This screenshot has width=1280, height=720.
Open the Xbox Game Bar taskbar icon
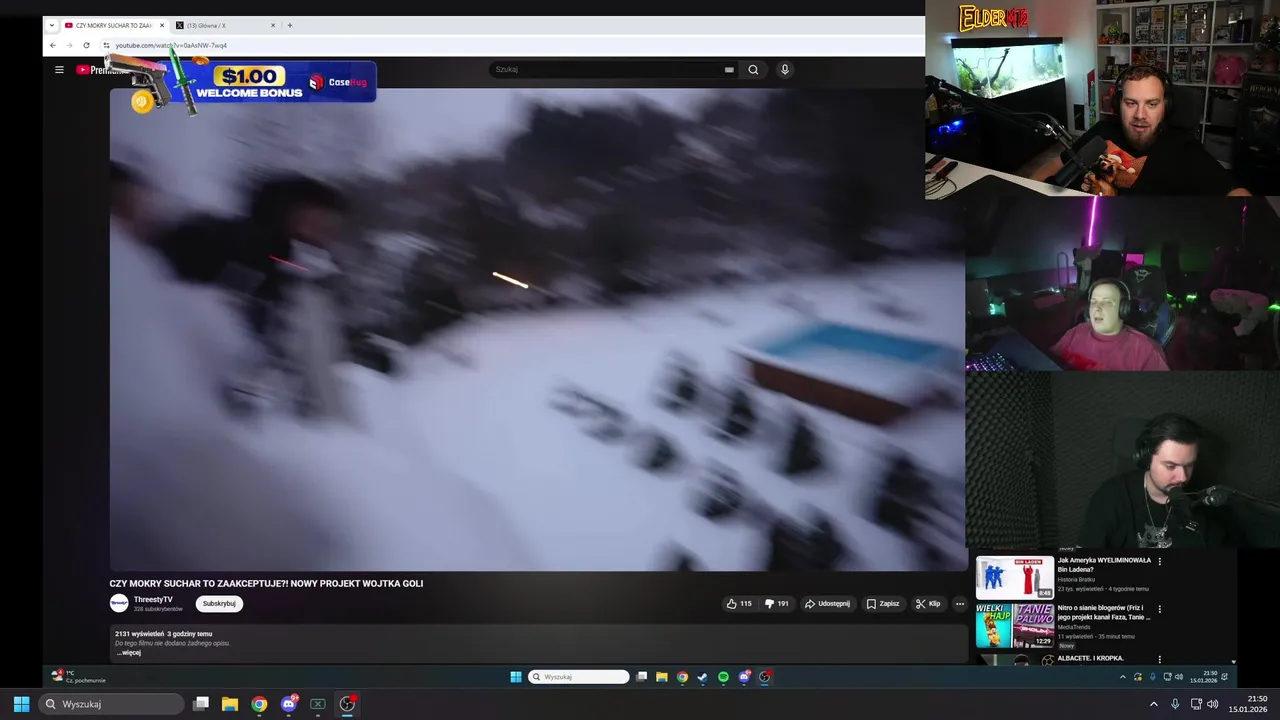(x=318, y=704)
